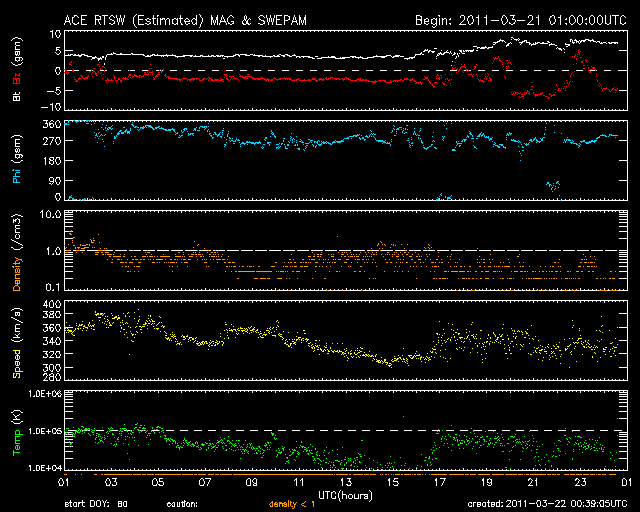
Task: Select the 270 tick on the Phi axis
Action: coord(52,141)
